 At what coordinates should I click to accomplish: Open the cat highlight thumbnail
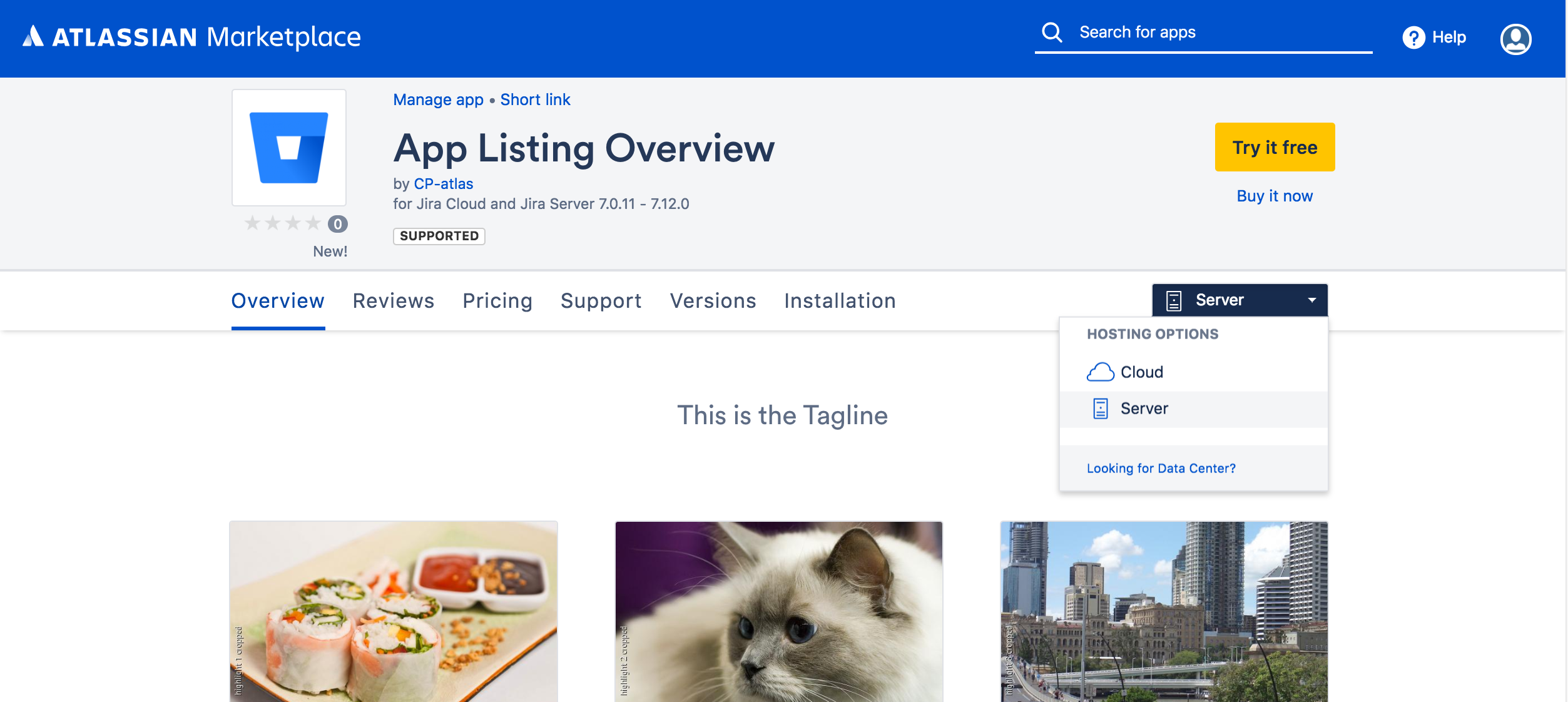(778, 611)
